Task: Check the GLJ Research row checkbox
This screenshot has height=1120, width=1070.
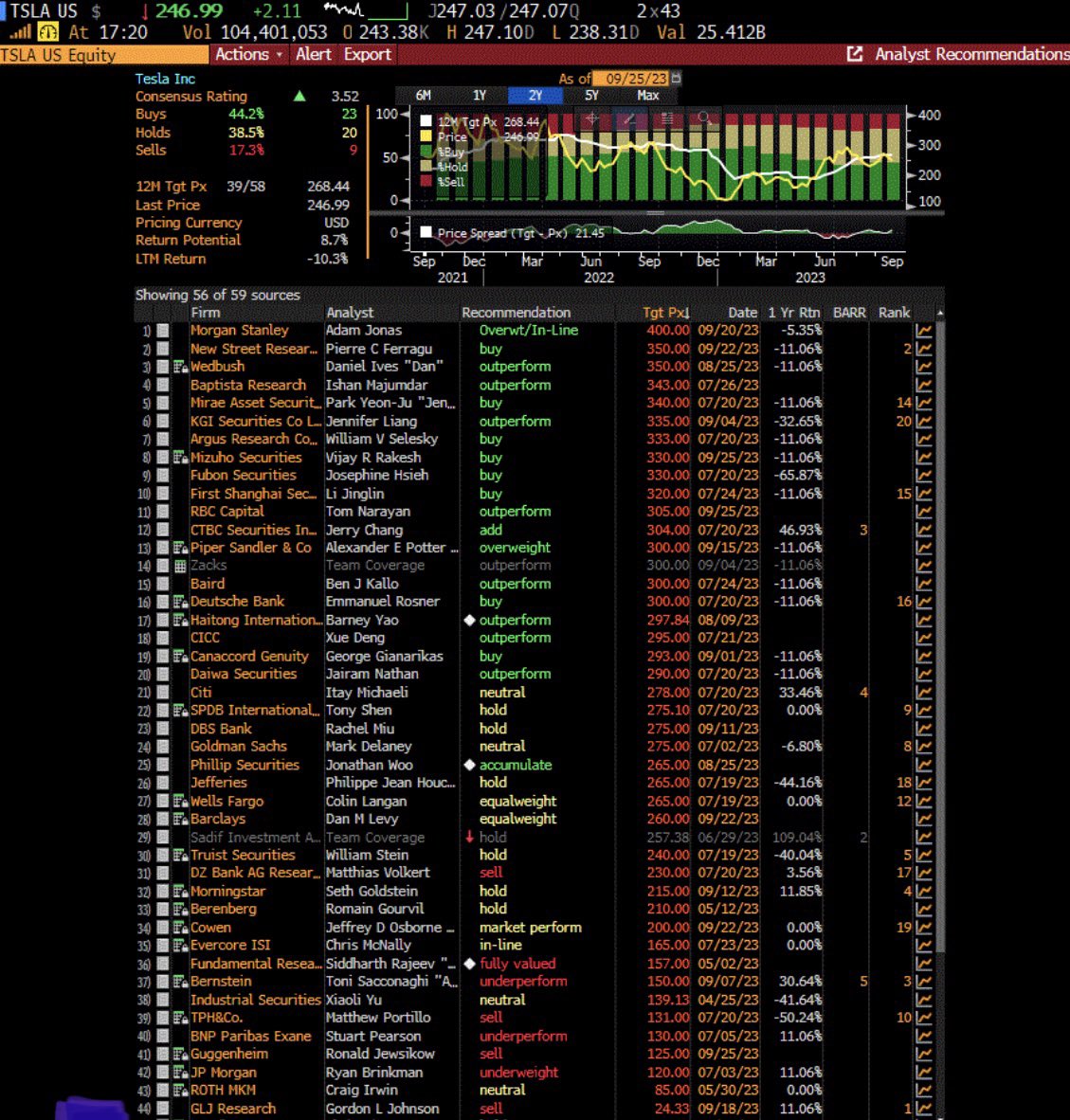Action: [163, 1109]
